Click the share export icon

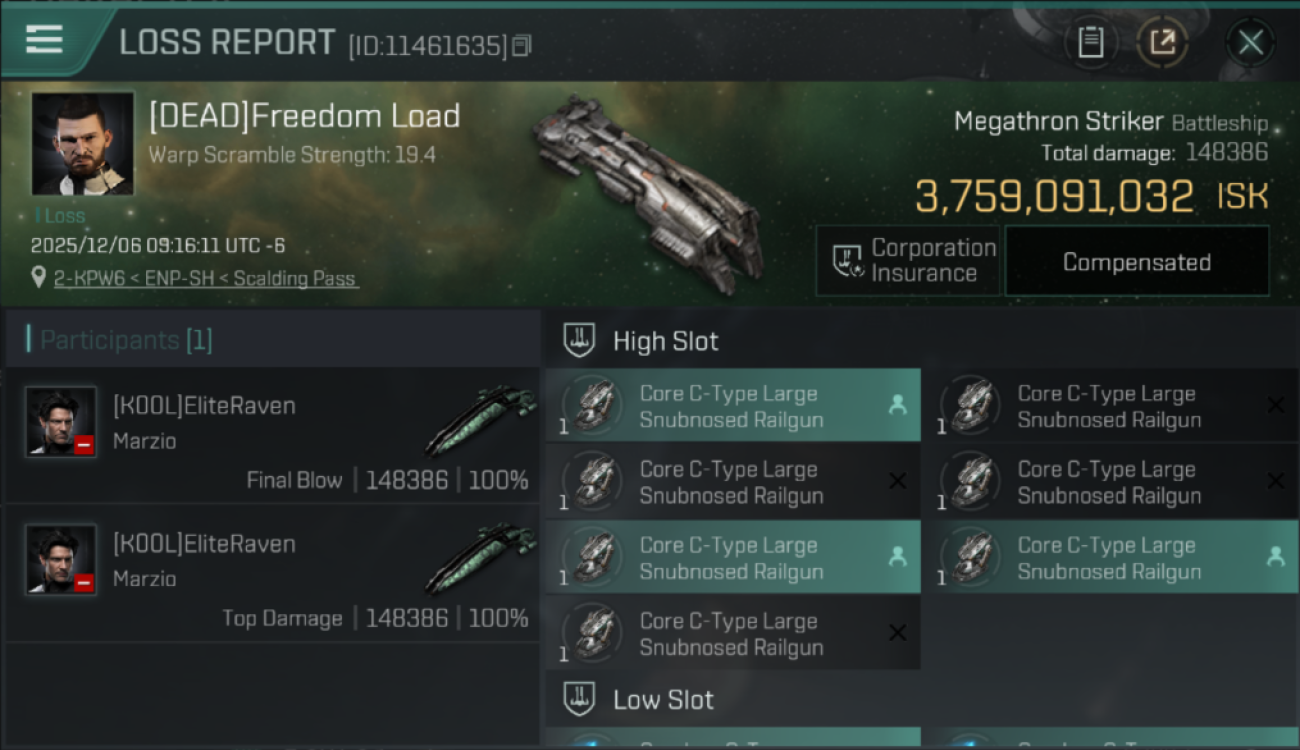pos(1162,42)
